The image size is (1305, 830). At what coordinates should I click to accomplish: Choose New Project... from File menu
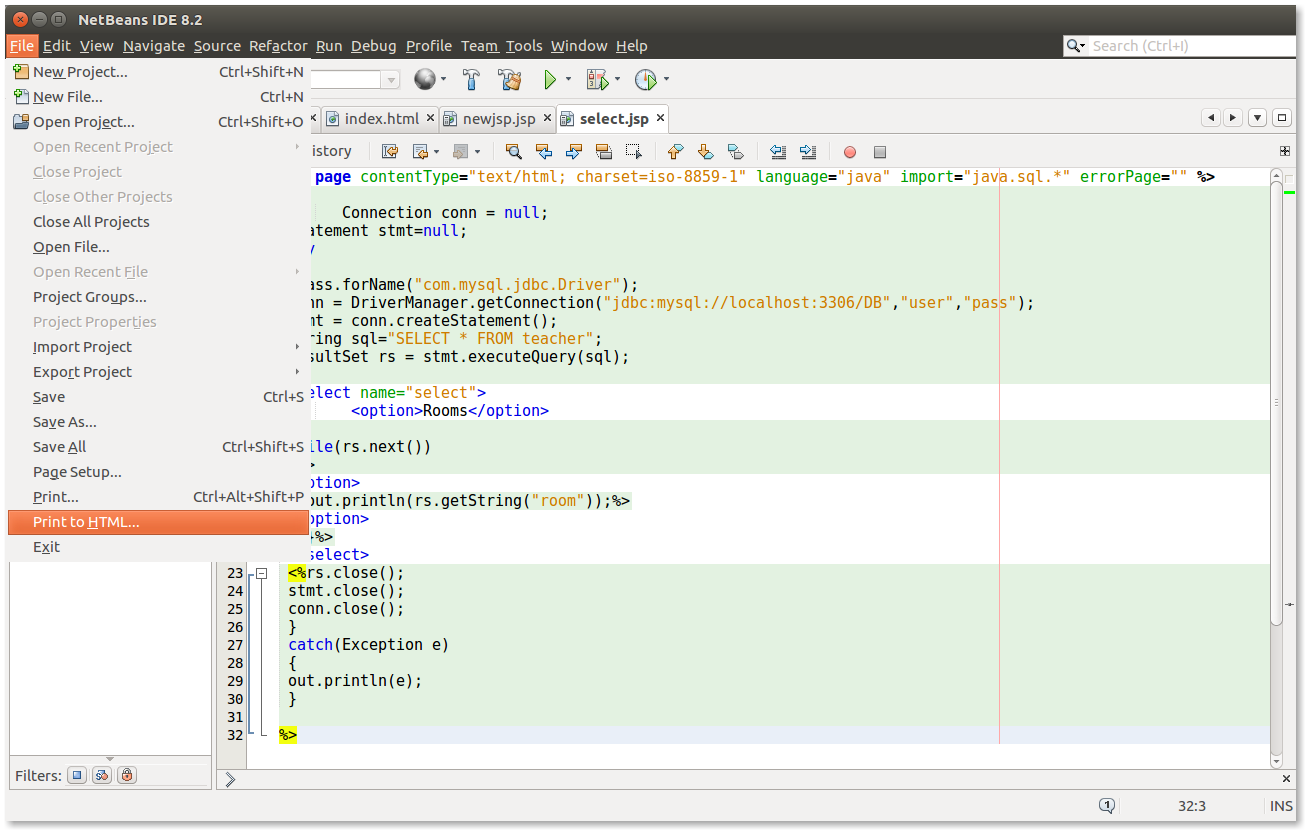(158, 72)
